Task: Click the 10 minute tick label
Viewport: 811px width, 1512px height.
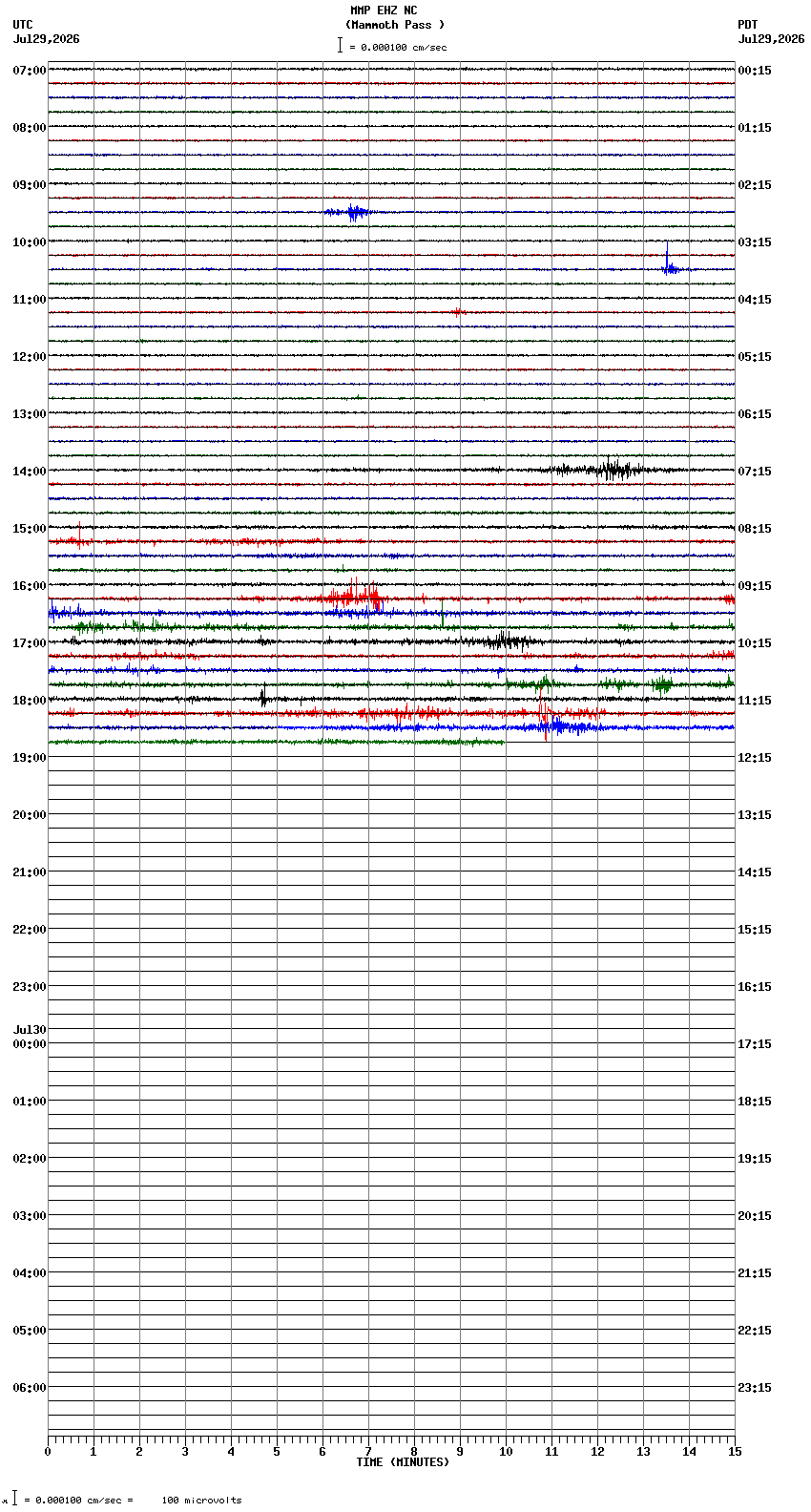Action: [506, 1452]
